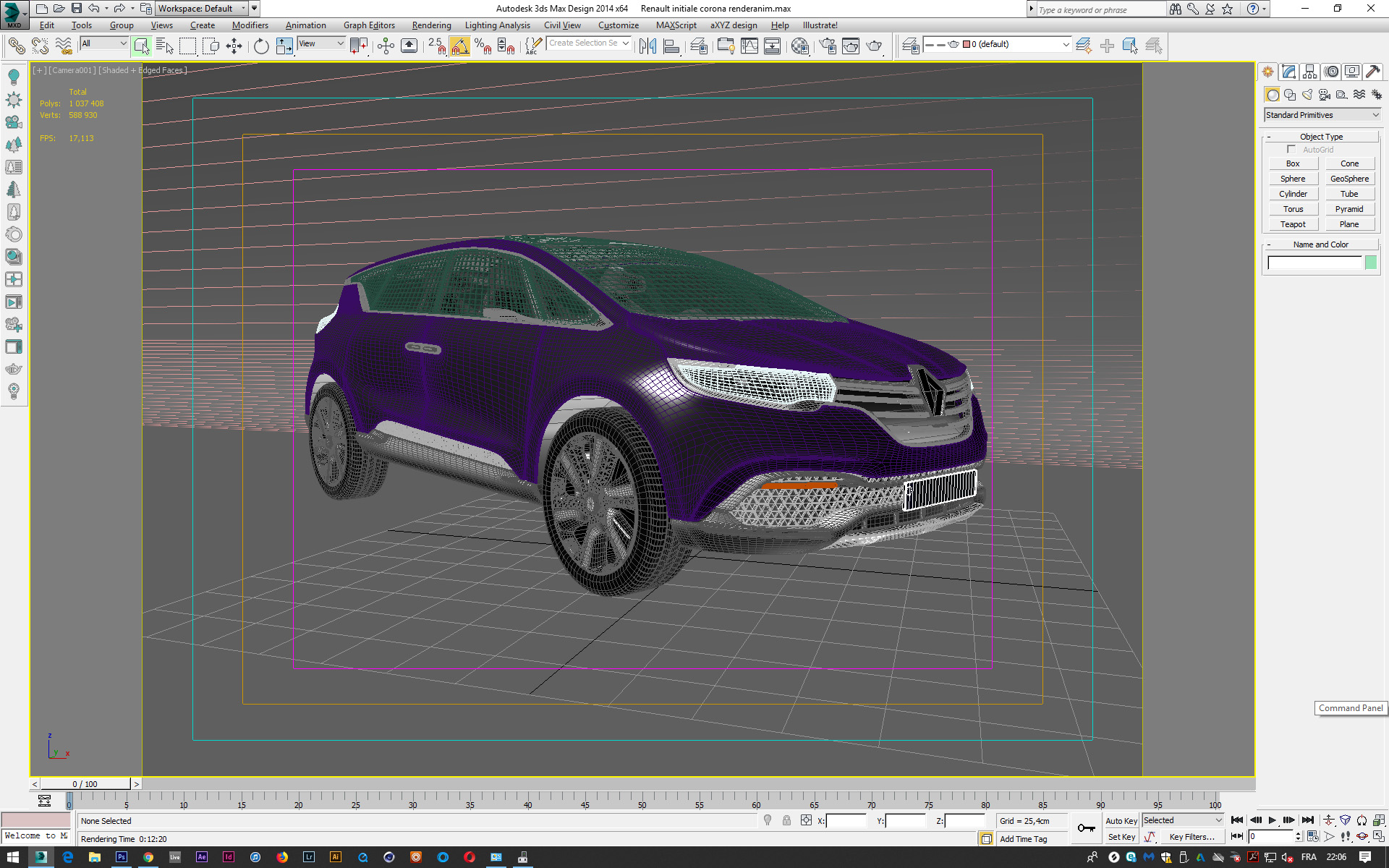The image size is (1389, 868).
Task: Click the Select and Move tool
Action: pyautogui.click(x=234, y=46)
